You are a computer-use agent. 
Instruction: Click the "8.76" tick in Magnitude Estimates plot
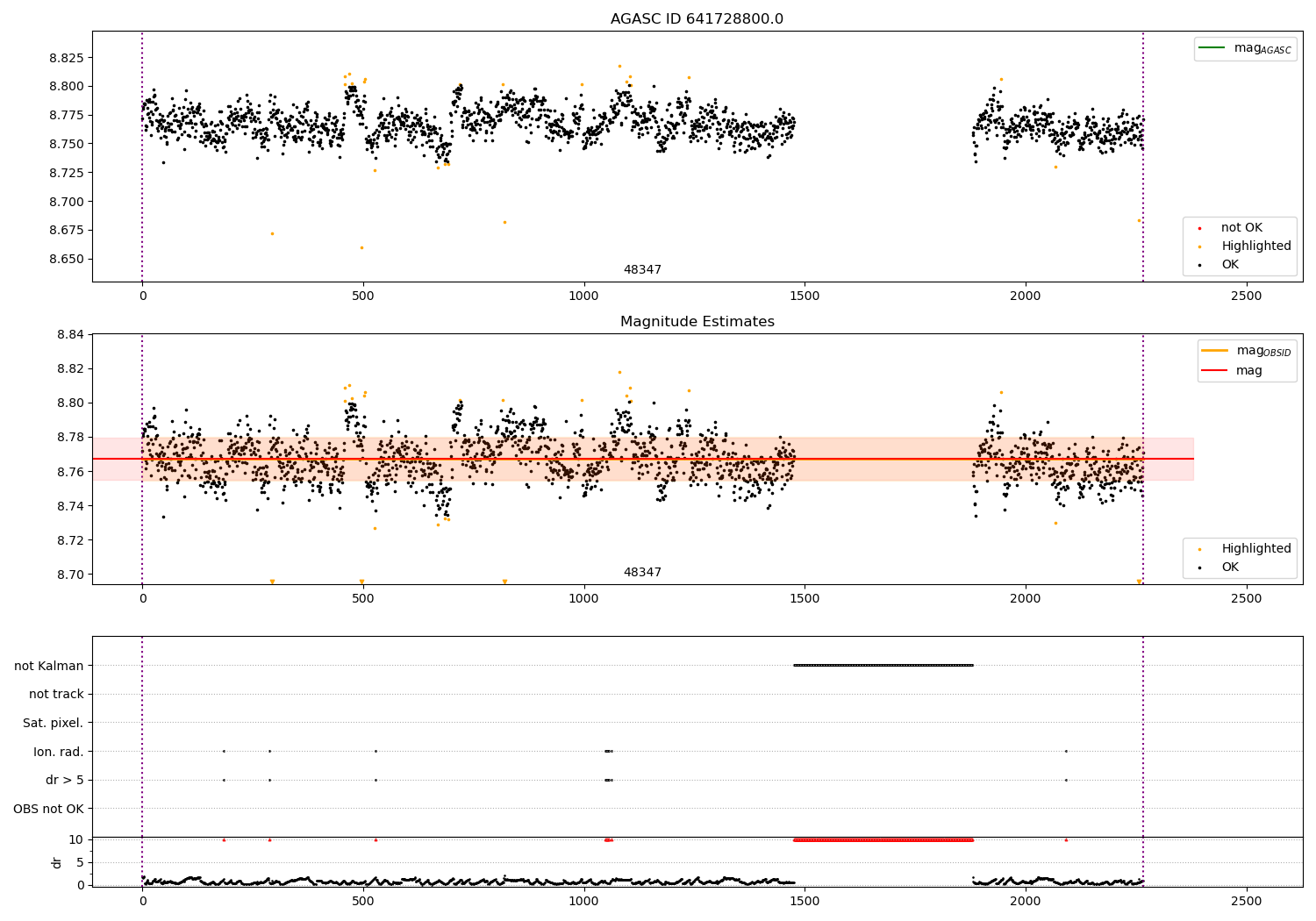[x=70, y=472]
